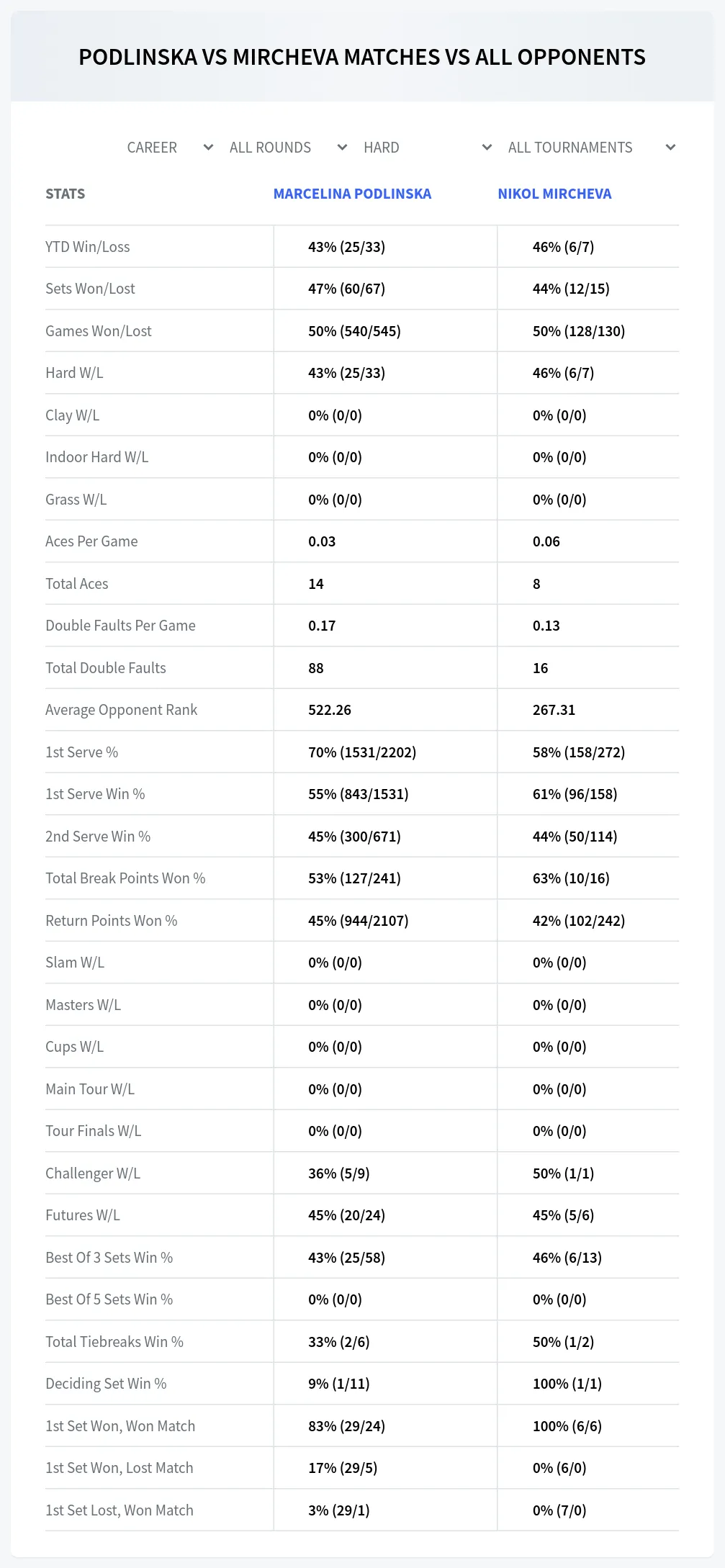The height and width of the screenshot is (1568, 725).
Task: Click the chevron next to CAREER
Action: (208, 148)
